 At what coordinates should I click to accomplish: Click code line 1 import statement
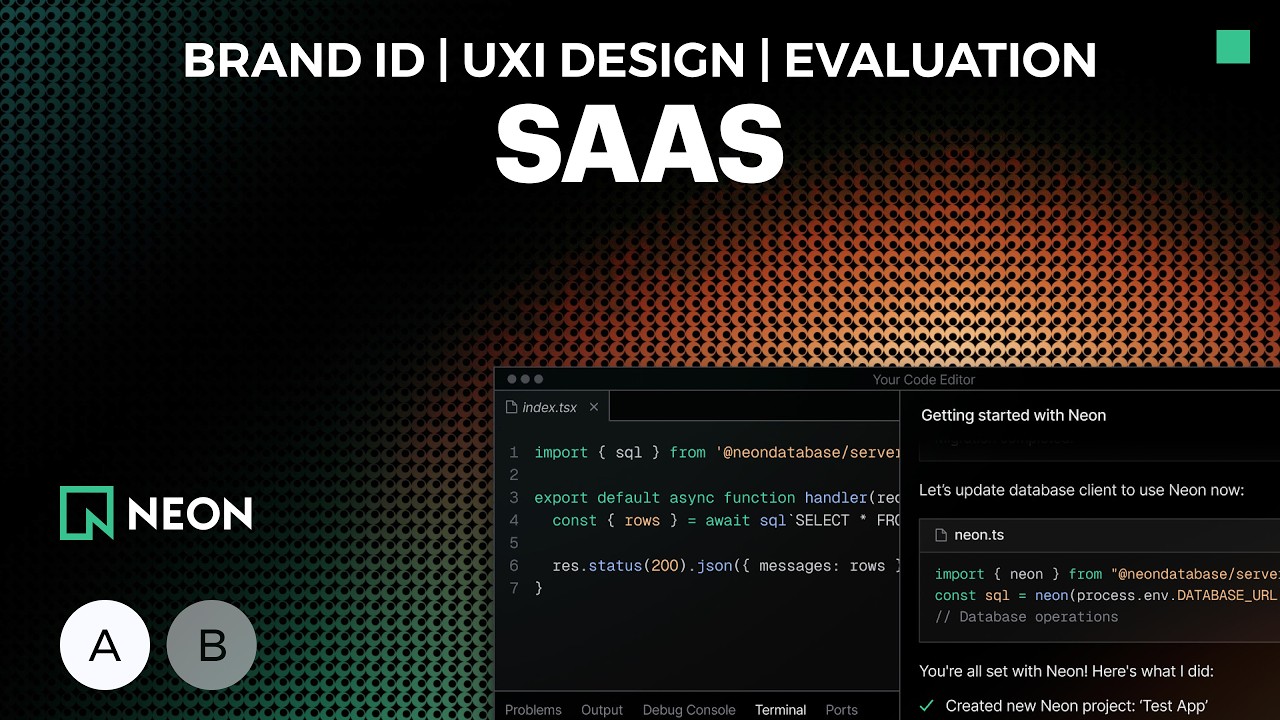[717, 453]
